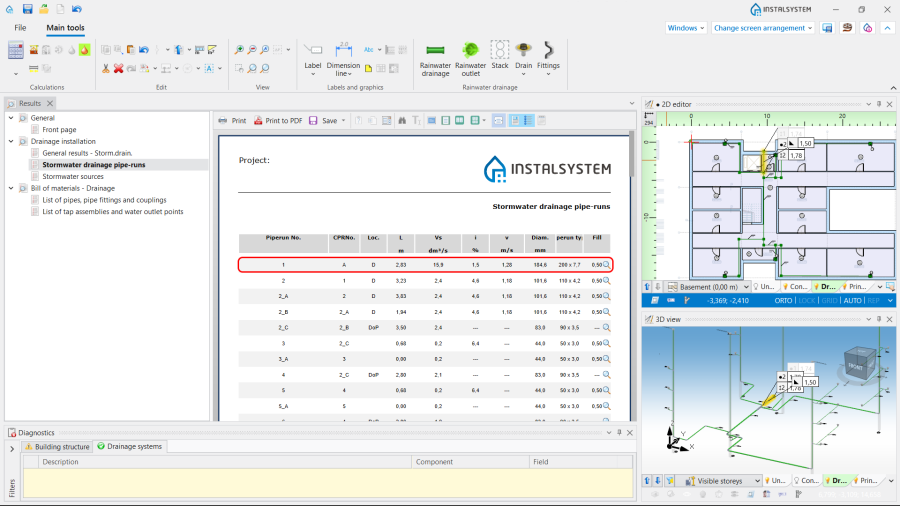This screenshot has height=506, width=900.
Task: Select the orange flame drop calculation icon
Action: point(84,50)
